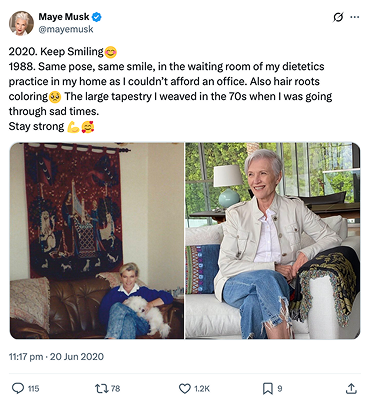Click the reply speech bubble icon
Viewport: 369px width, 406px height.
pos(18,388)
